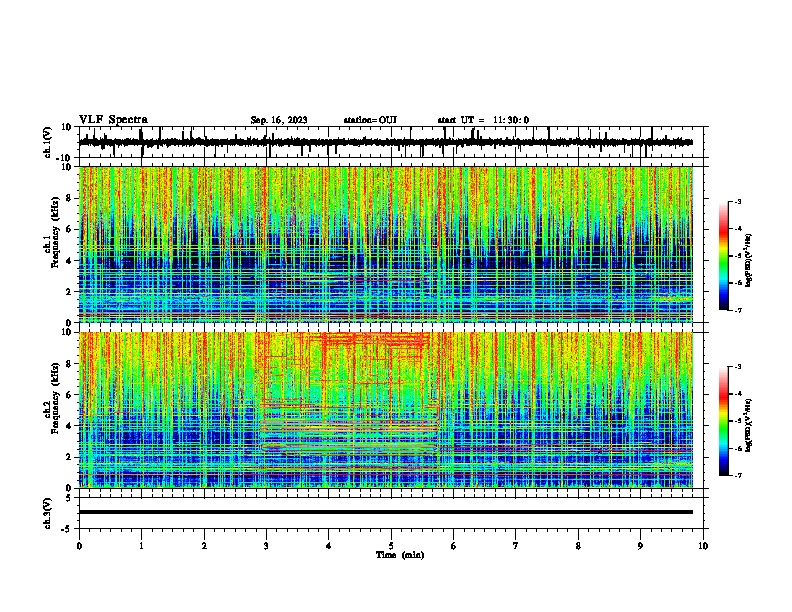Click the time axis tick label "9"
The height and width of the screenshot is (612, 792).
tap(640, 546)
